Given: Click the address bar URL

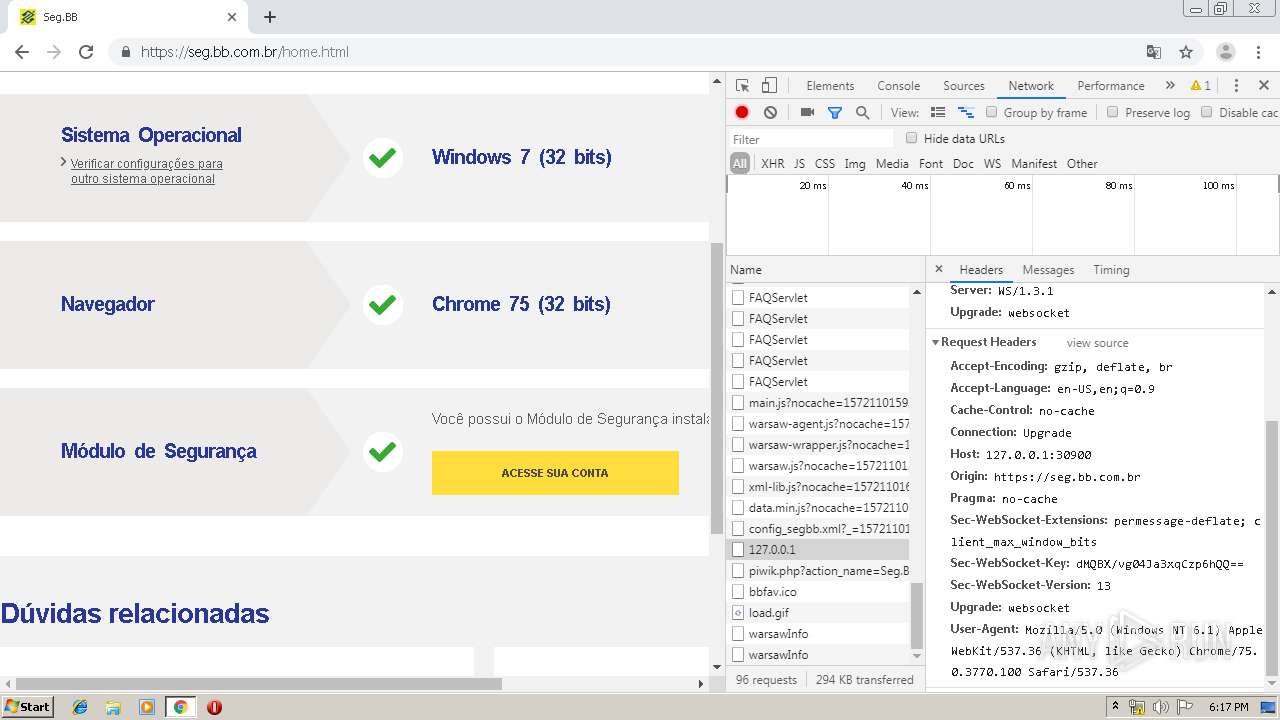Looking at the screenshot, I should click(x=245, y=52).
